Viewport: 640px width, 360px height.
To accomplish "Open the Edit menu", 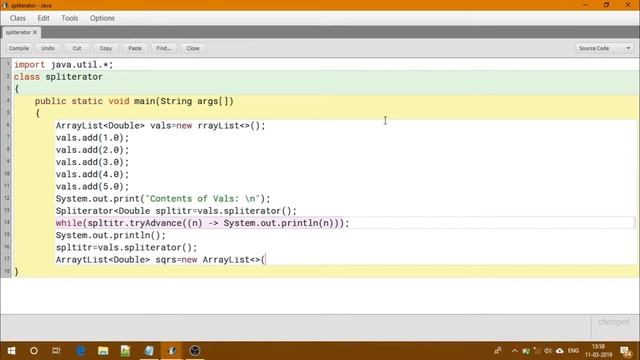I will [x=43, y=18].
